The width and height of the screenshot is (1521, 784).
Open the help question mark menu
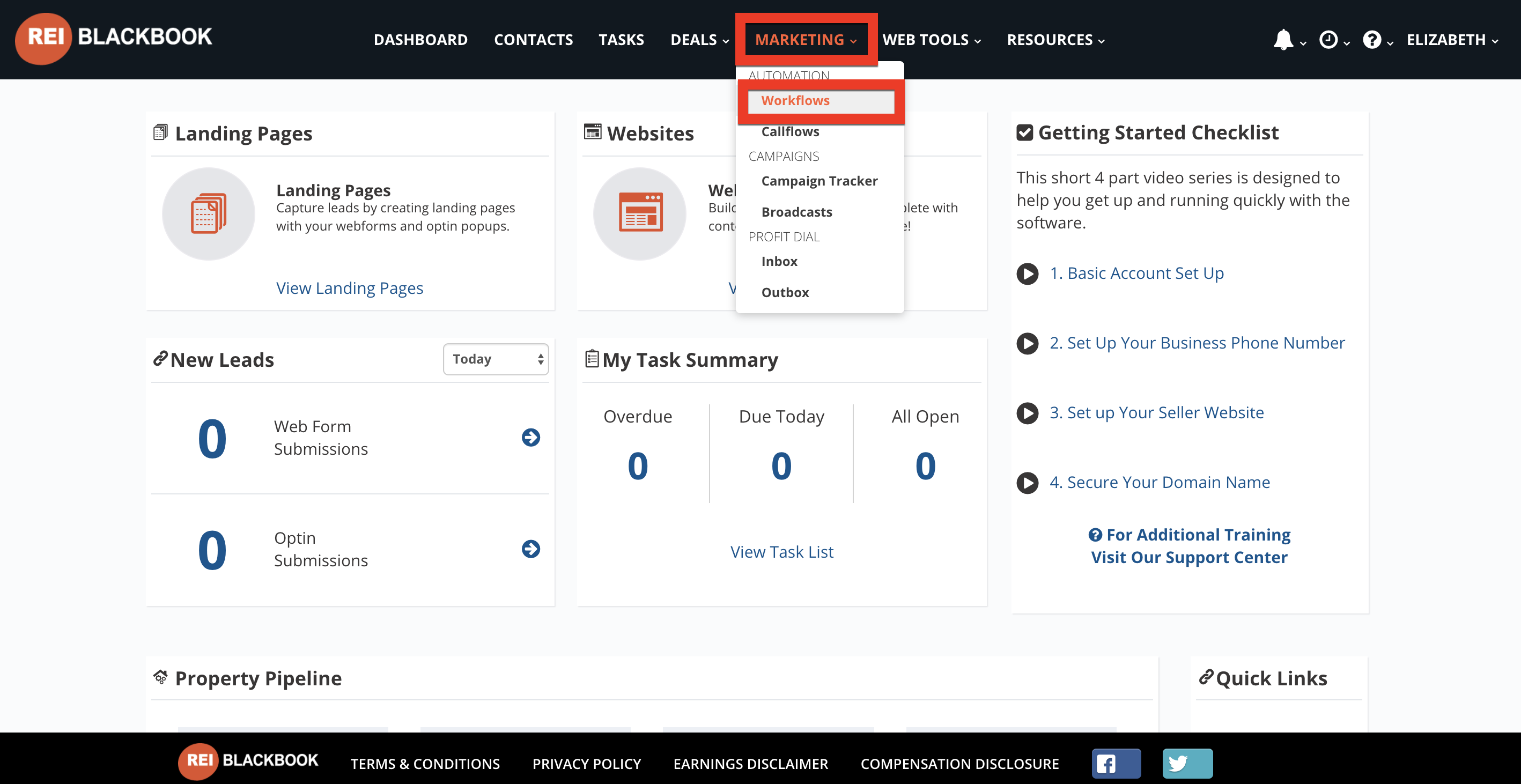1377,40
